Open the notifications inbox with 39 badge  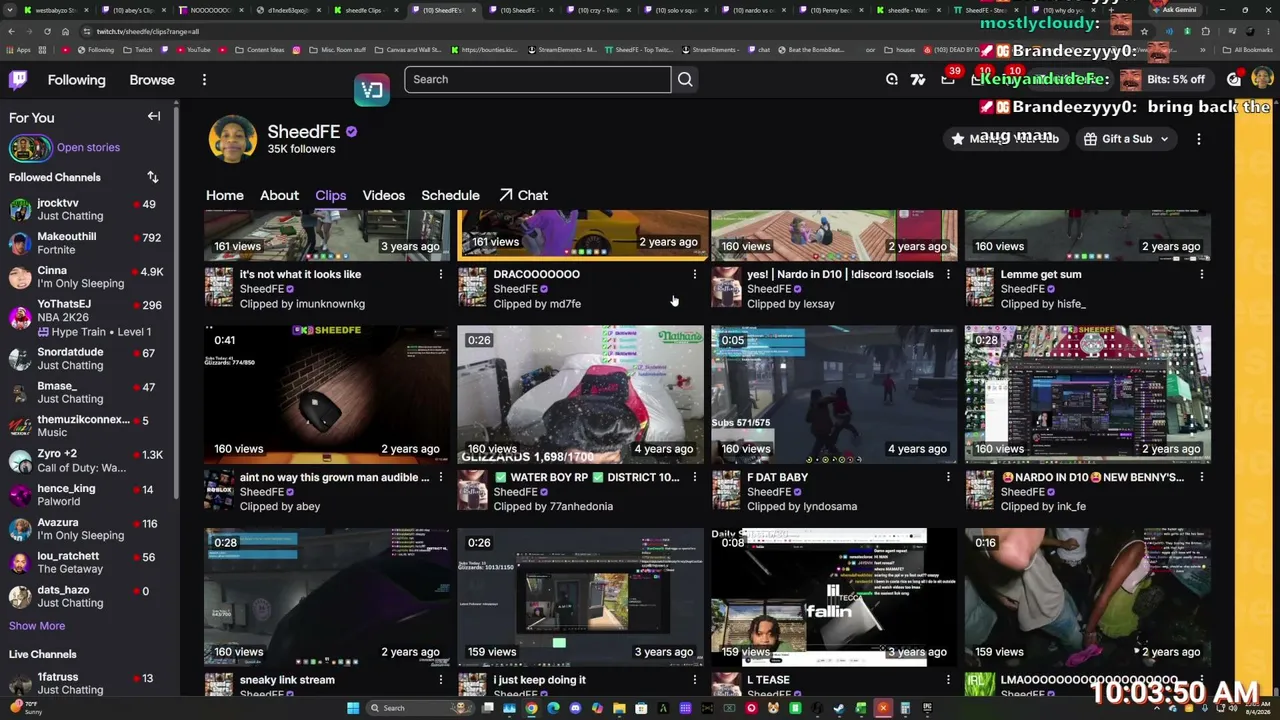tap(948, 79)
